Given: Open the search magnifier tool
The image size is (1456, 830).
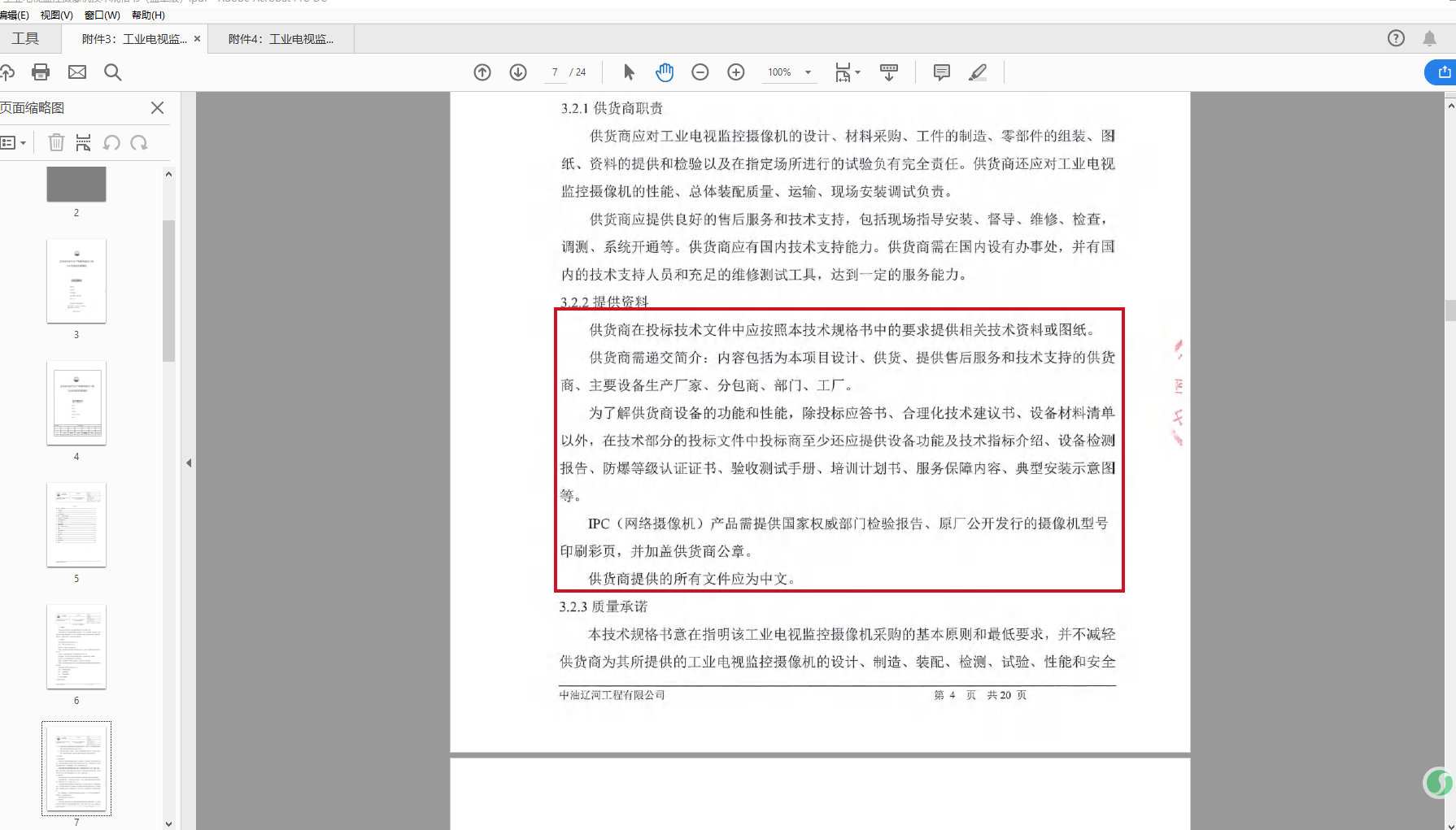Looking at the screenshot, I should pos(113,72).
